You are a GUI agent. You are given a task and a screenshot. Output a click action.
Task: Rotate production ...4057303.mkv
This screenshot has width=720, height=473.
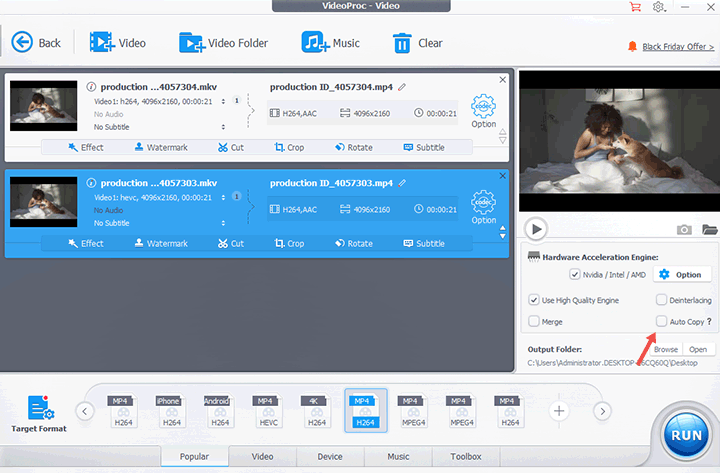coord(354,243)
